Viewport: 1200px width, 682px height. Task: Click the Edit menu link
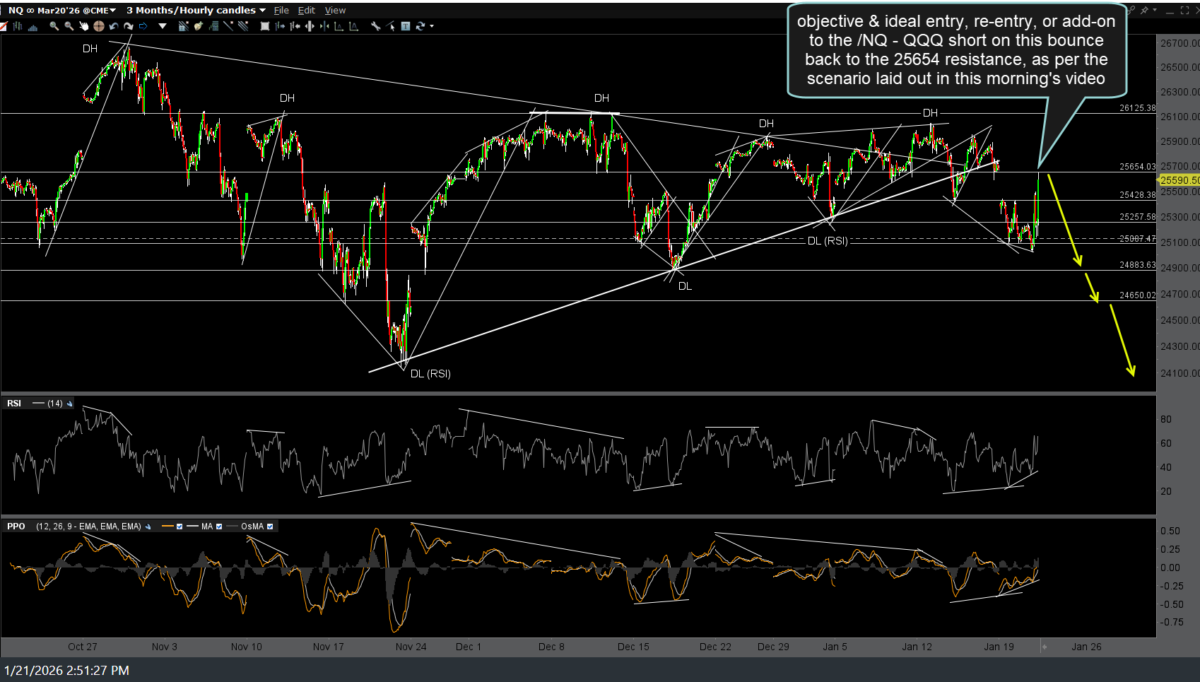click(x=306, y=10)
